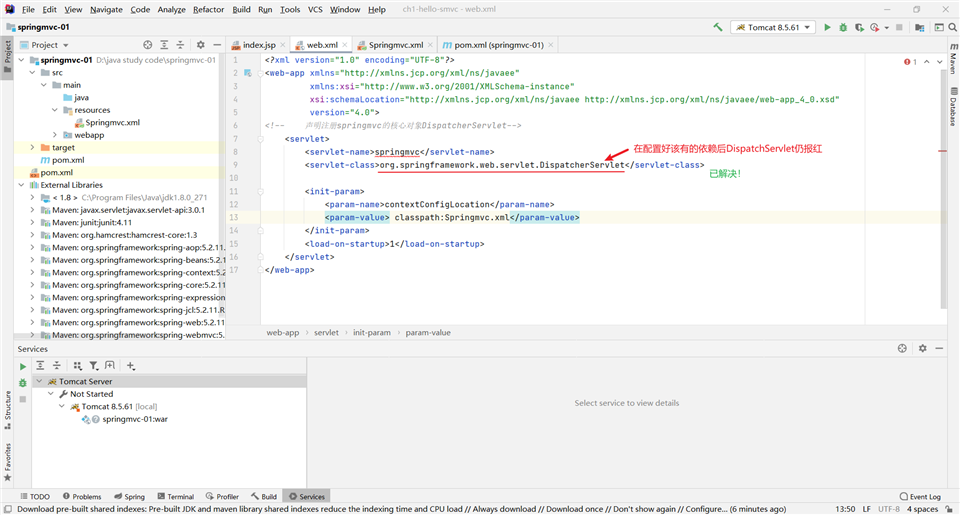Run service in Services panel
The image size is (960, 515).
pos(23,366)
